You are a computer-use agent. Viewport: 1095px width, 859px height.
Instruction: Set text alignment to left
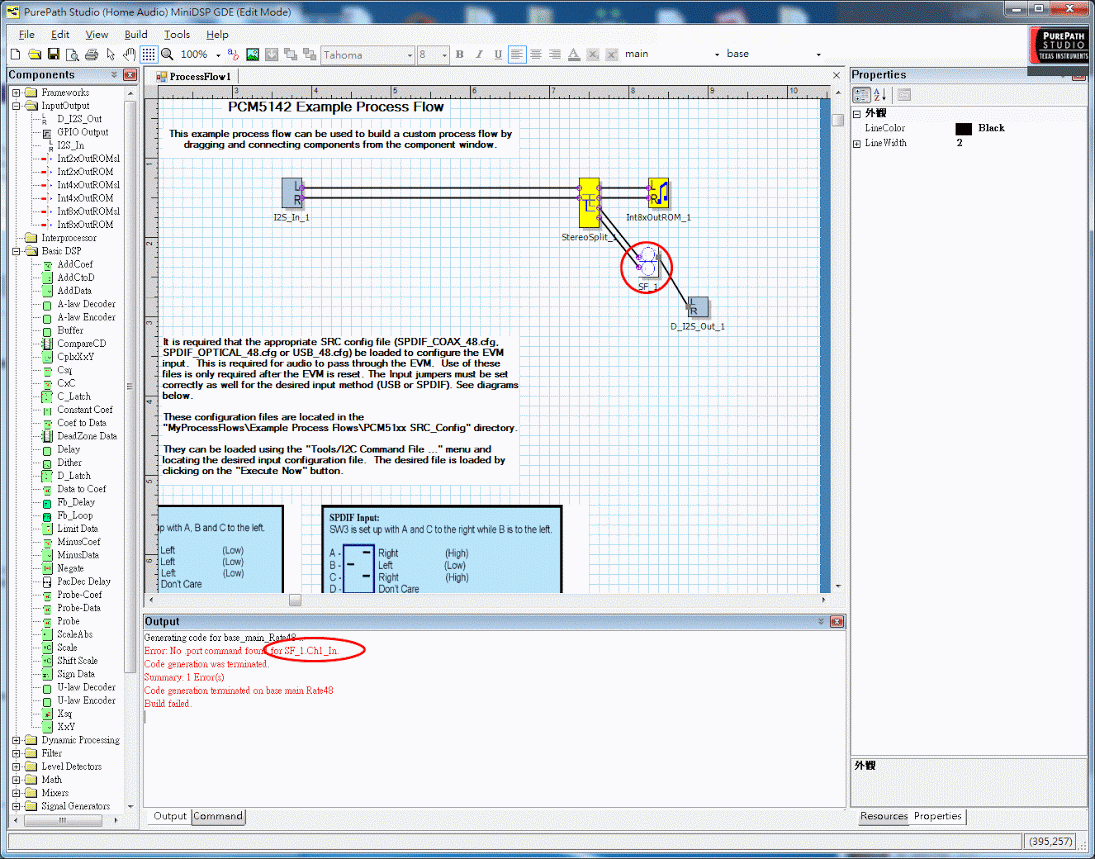click(x=517, y=54)
